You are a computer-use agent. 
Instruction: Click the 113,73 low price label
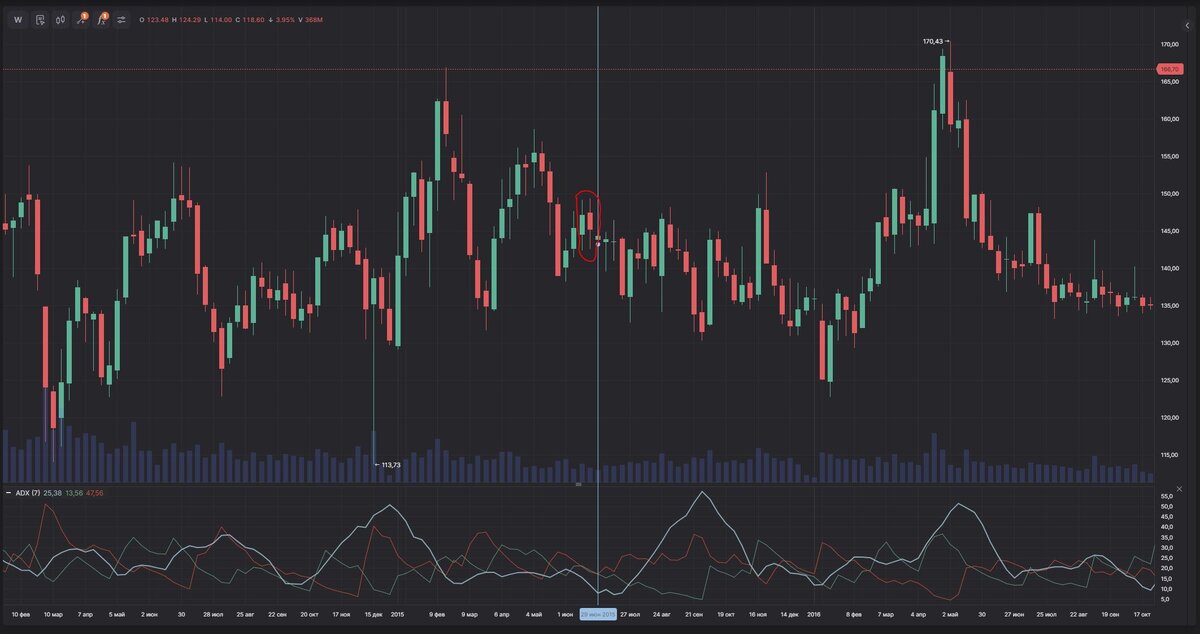tap(389, 465)
